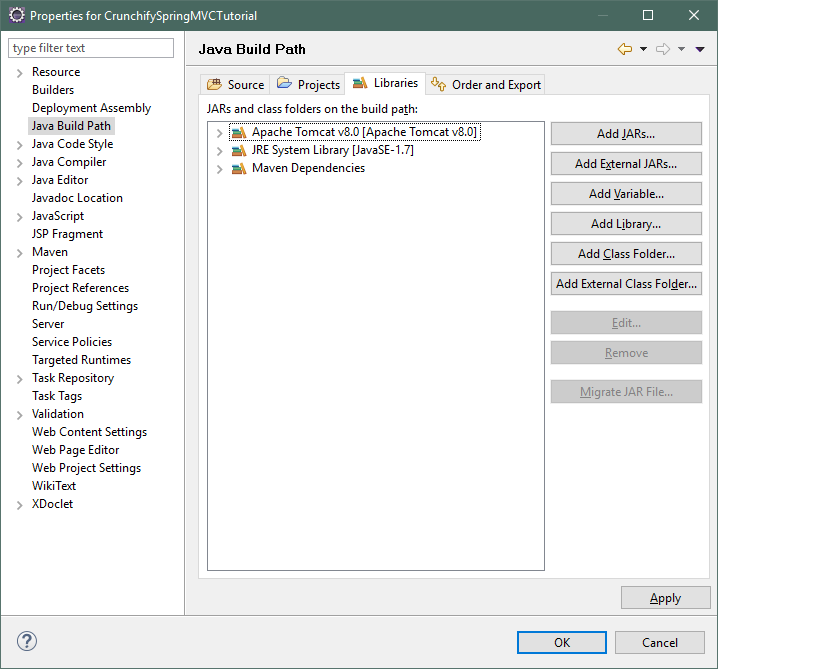Click the help question mark icon
Screen dimensions: 819x669
(x=27, y=641)
